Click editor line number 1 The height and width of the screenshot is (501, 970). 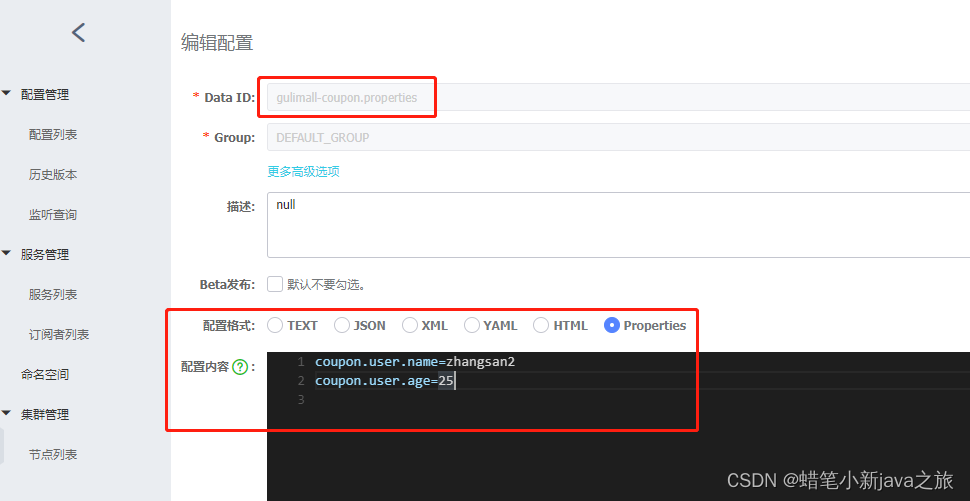[301, 362]
